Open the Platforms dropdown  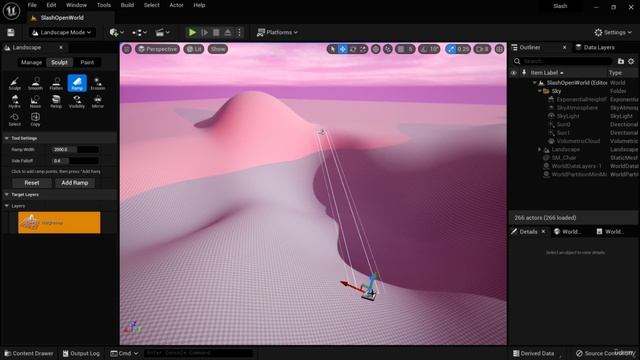coord(277,32)
